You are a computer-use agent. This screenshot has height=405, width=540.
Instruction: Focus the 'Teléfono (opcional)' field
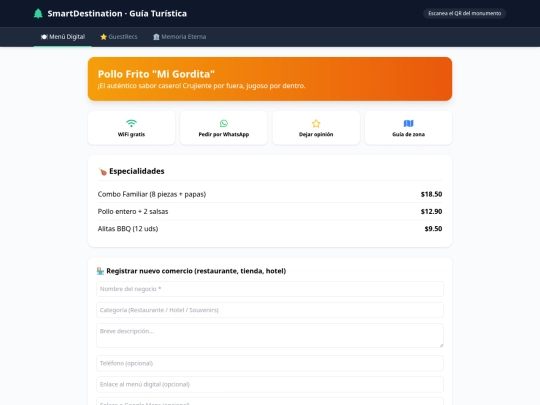click(x=270, y=363)
